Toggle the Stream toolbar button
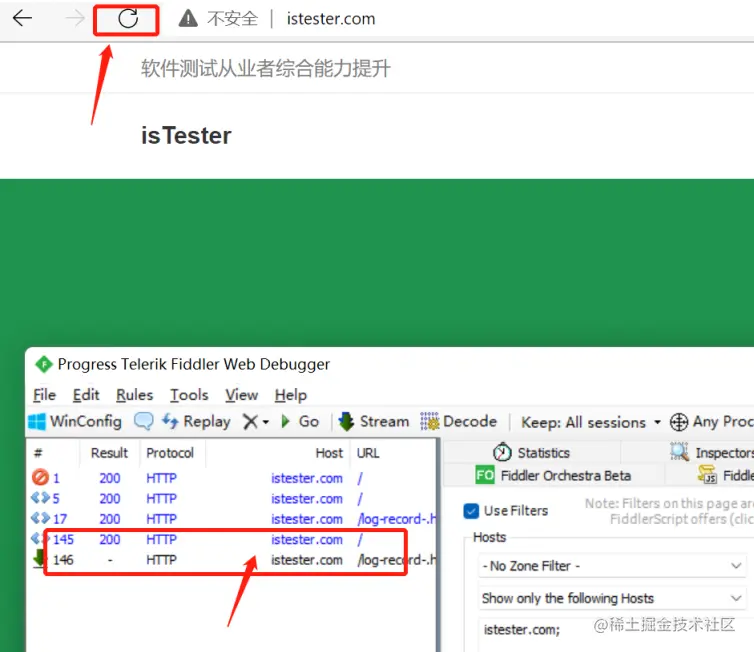The image size is (754, 652). [374, 421]
